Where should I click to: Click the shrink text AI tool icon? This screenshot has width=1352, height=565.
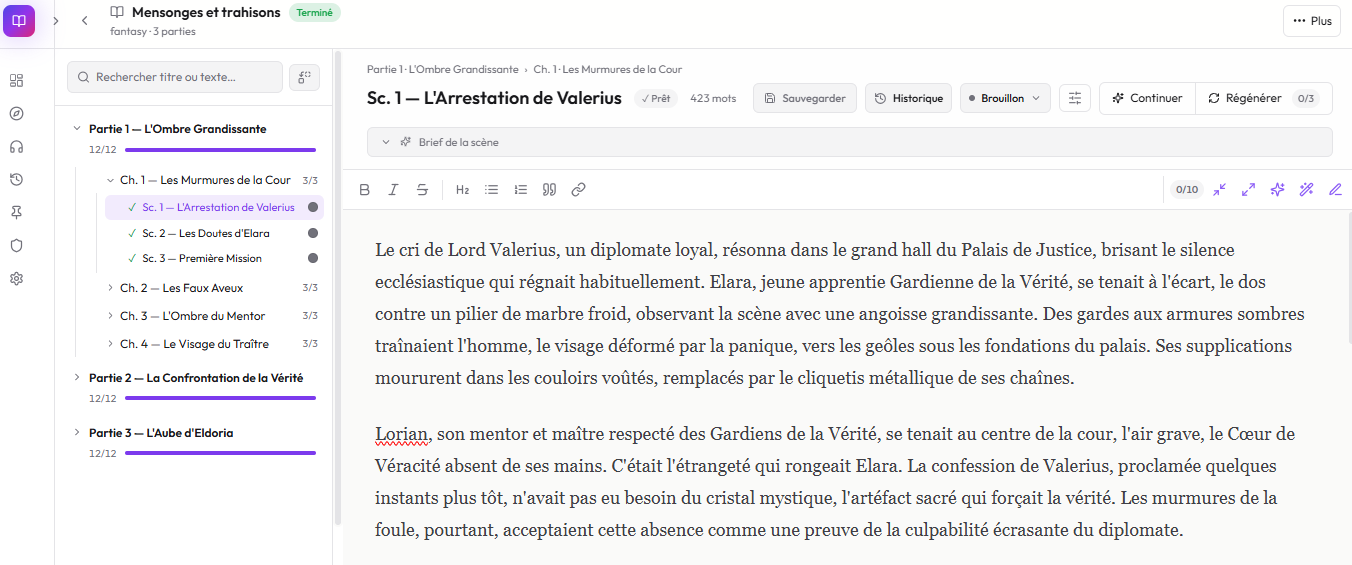point(1219,190)
